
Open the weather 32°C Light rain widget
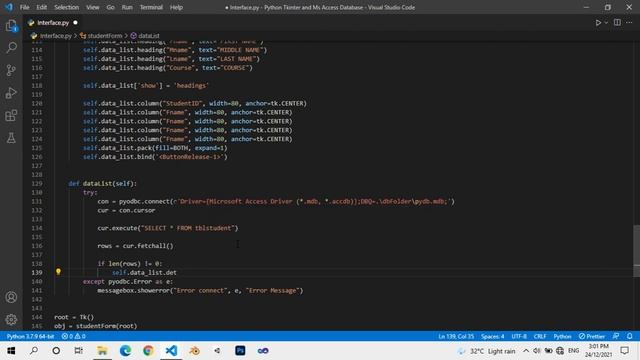pos(487,351)
